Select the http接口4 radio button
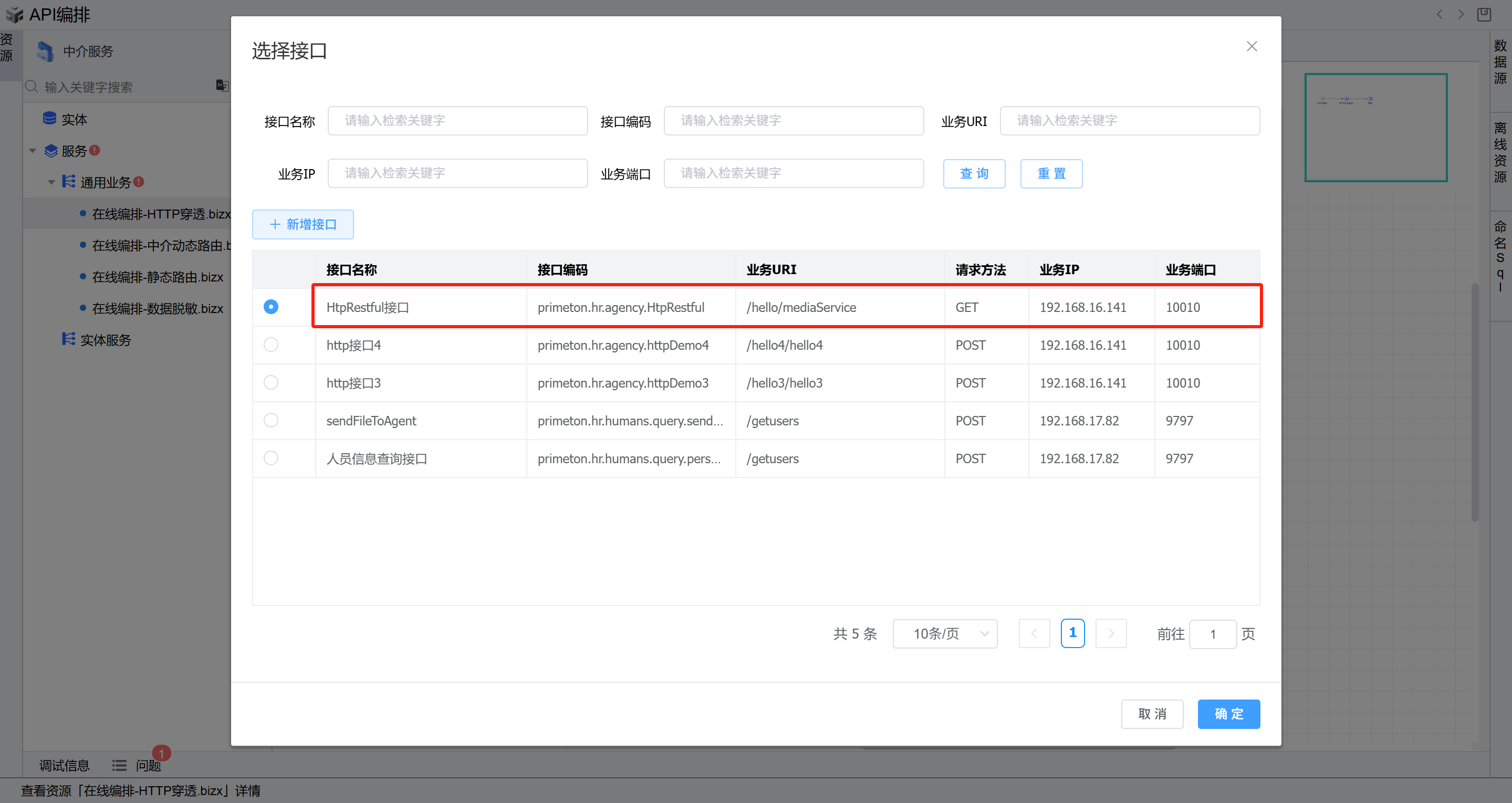This screenshot has width=1512, height=803. pyautogui.click(x=270, y=345)
